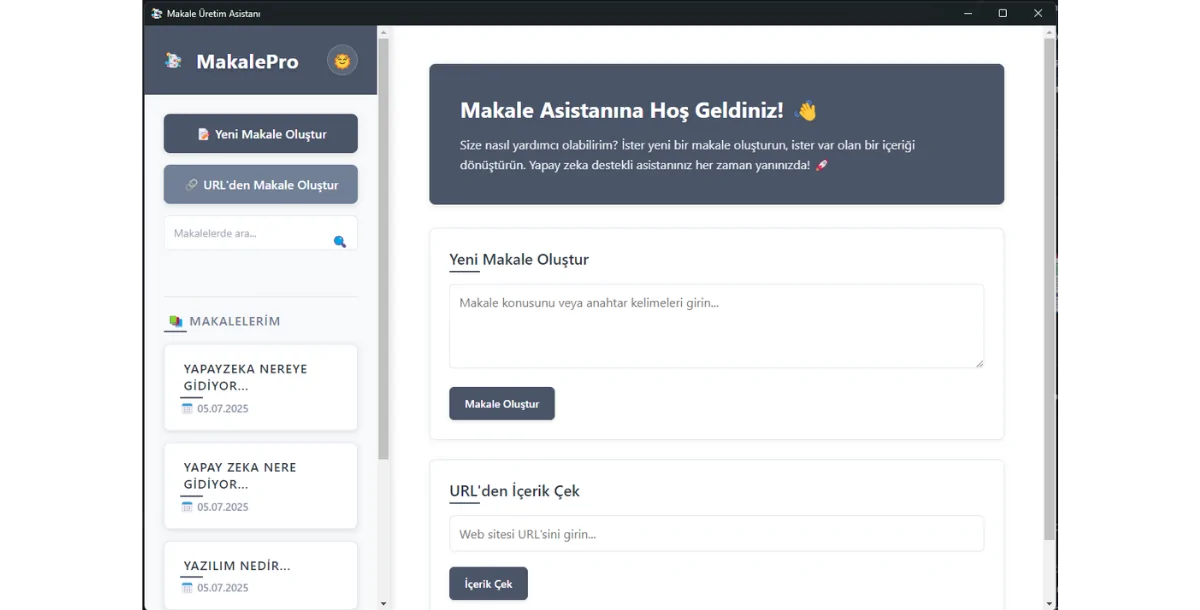Click the İçerik Çek button
The width and height of the screenshot is (1200, 610).
coord(488,584)
